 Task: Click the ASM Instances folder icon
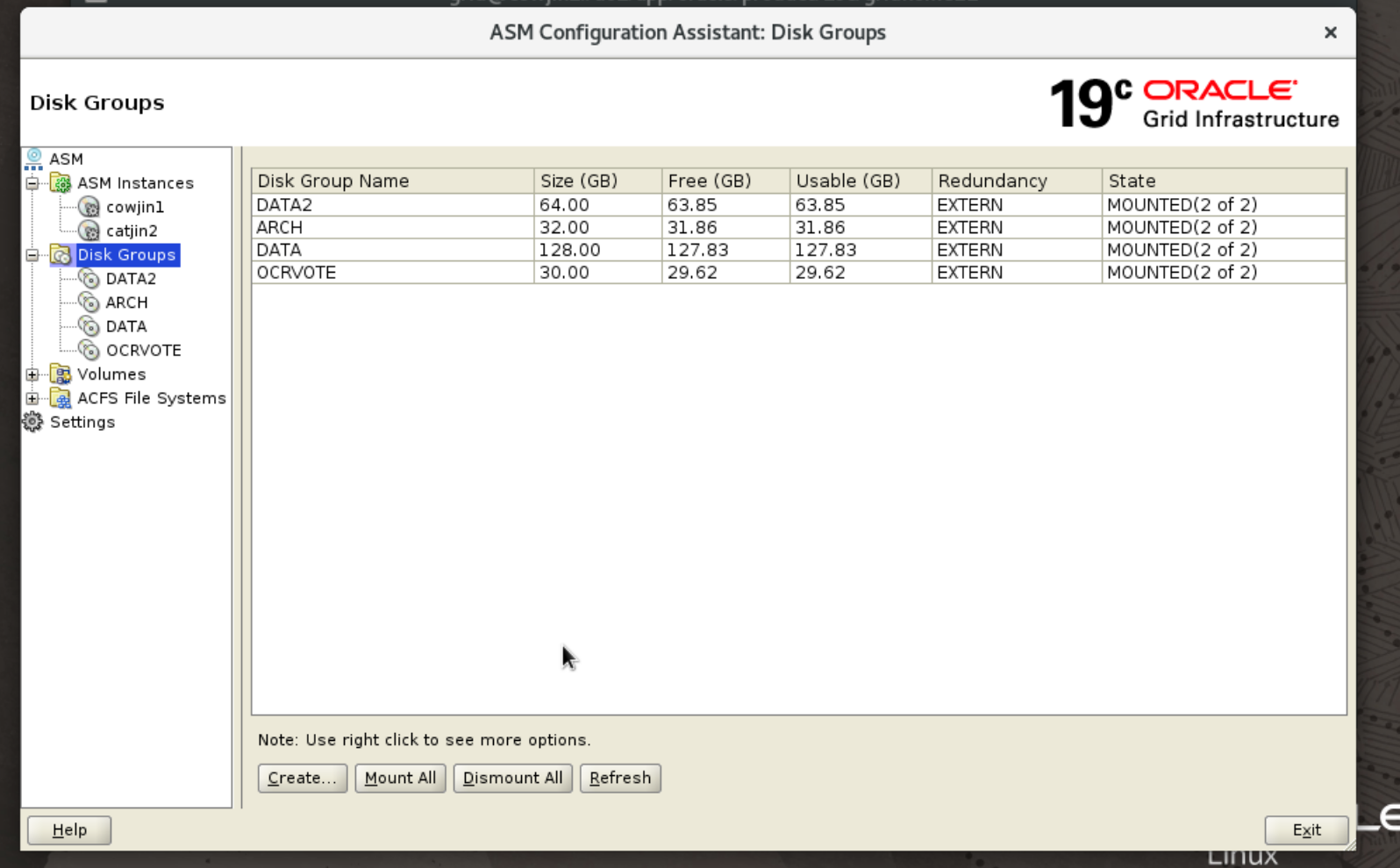pos(61,182)
